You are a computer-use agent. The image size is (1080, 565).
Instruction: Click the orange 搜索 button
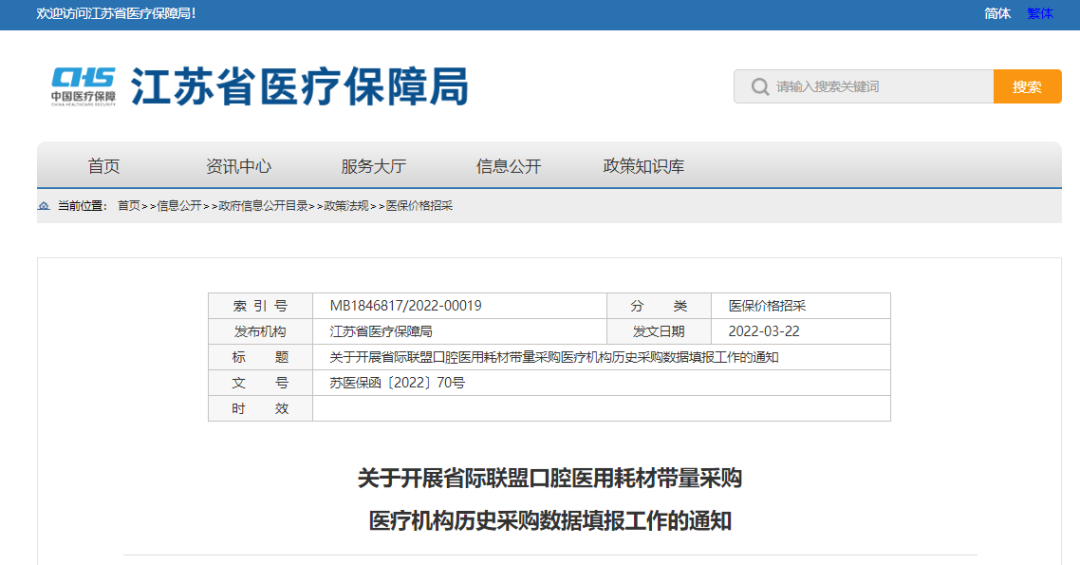(1027, 87)
